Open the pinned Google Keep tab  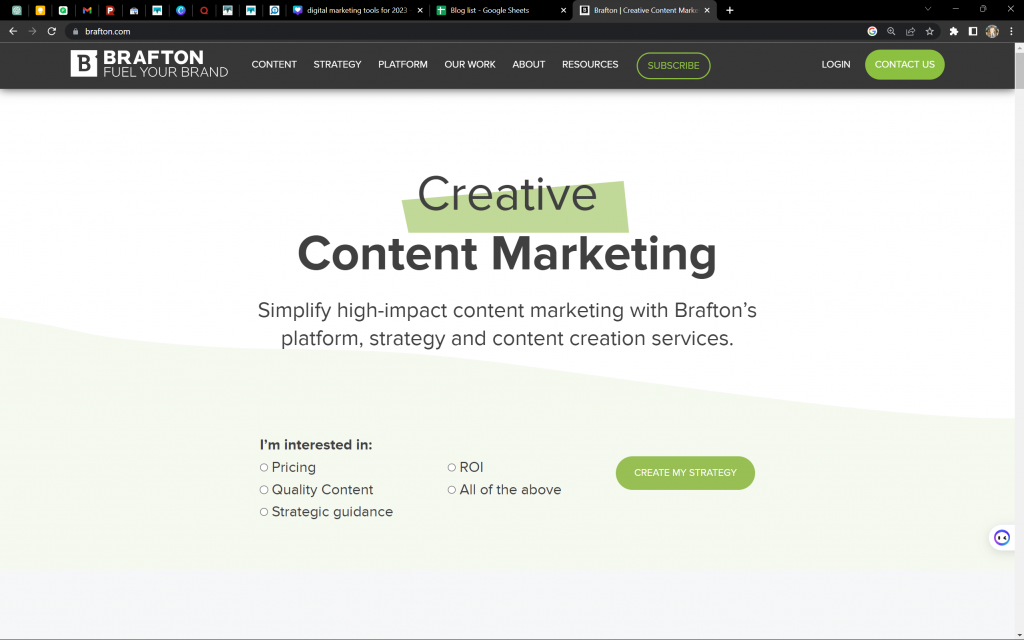[40, 10]
